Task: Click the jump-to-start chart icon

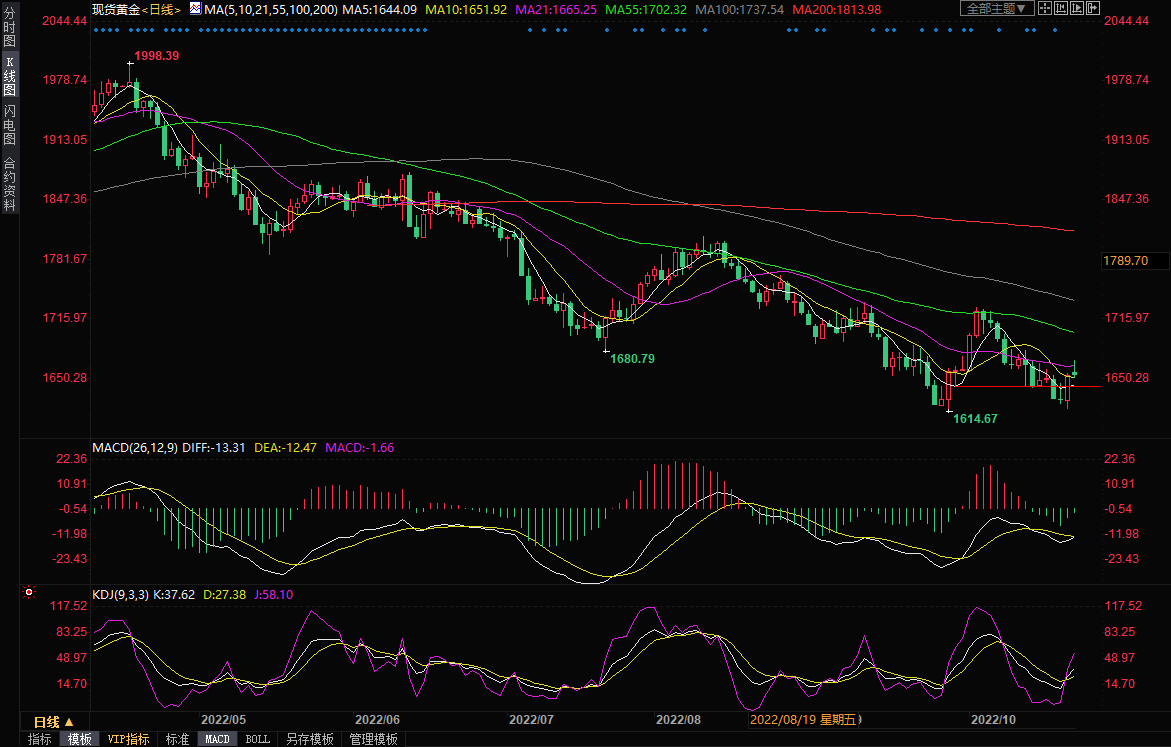Action: pyautogui.click(x=1061, y=8)
